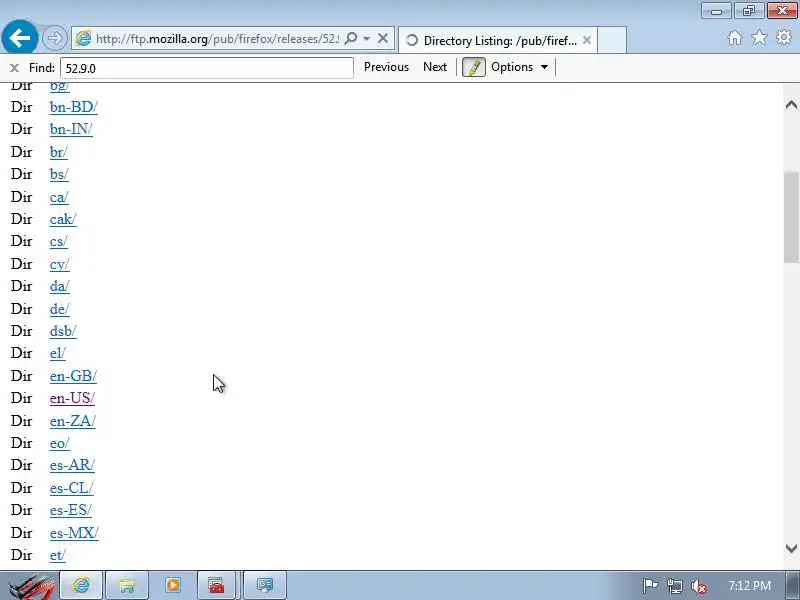Stop page loading with address bar X
The image size is (800, 600).
(383, 38)
